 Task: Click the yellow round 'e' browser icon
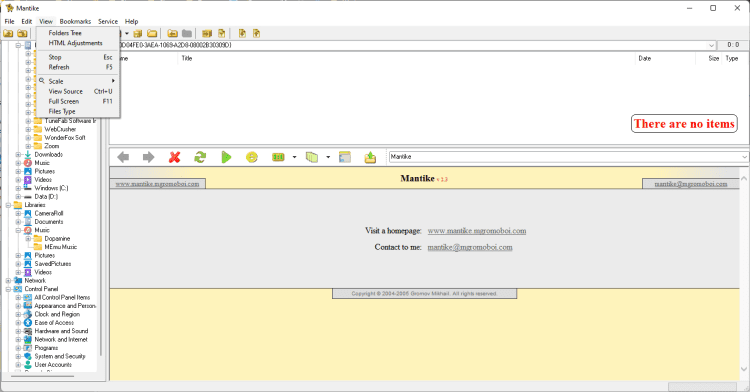coord(252,157)
